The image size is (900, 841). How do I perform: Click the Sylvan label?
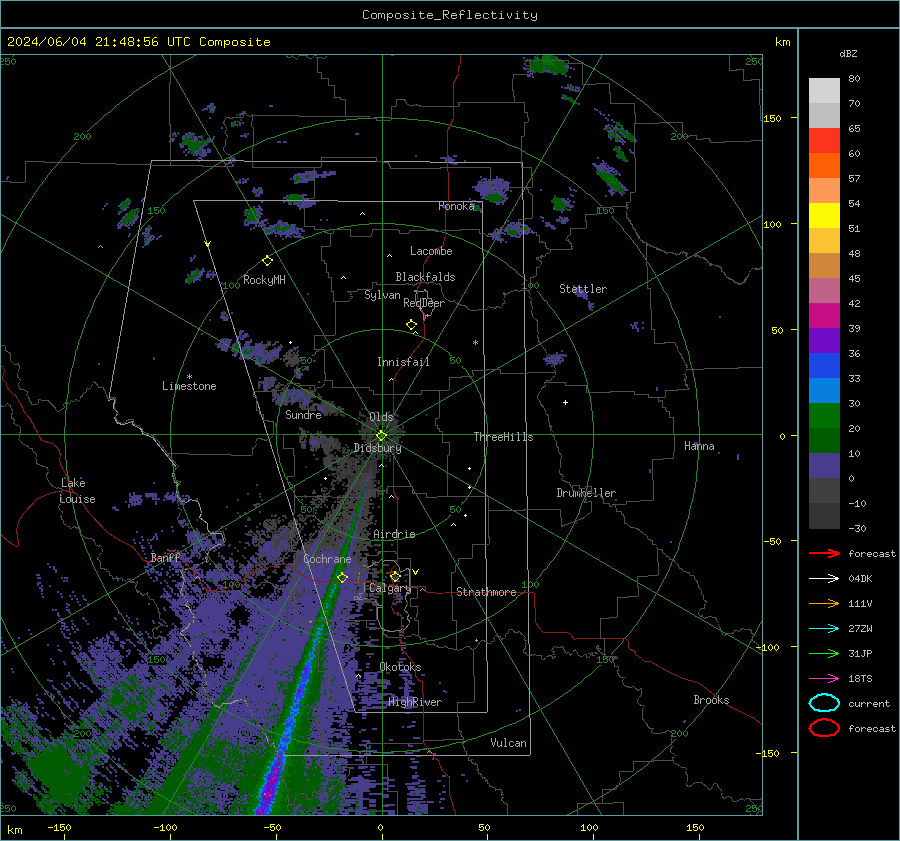point(382,295)
